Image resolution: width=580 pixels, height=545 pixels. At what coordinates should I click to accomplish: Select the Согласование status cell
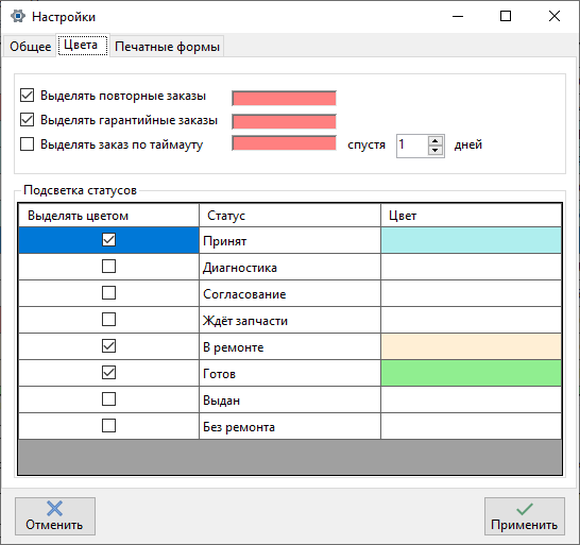(290, 293)
